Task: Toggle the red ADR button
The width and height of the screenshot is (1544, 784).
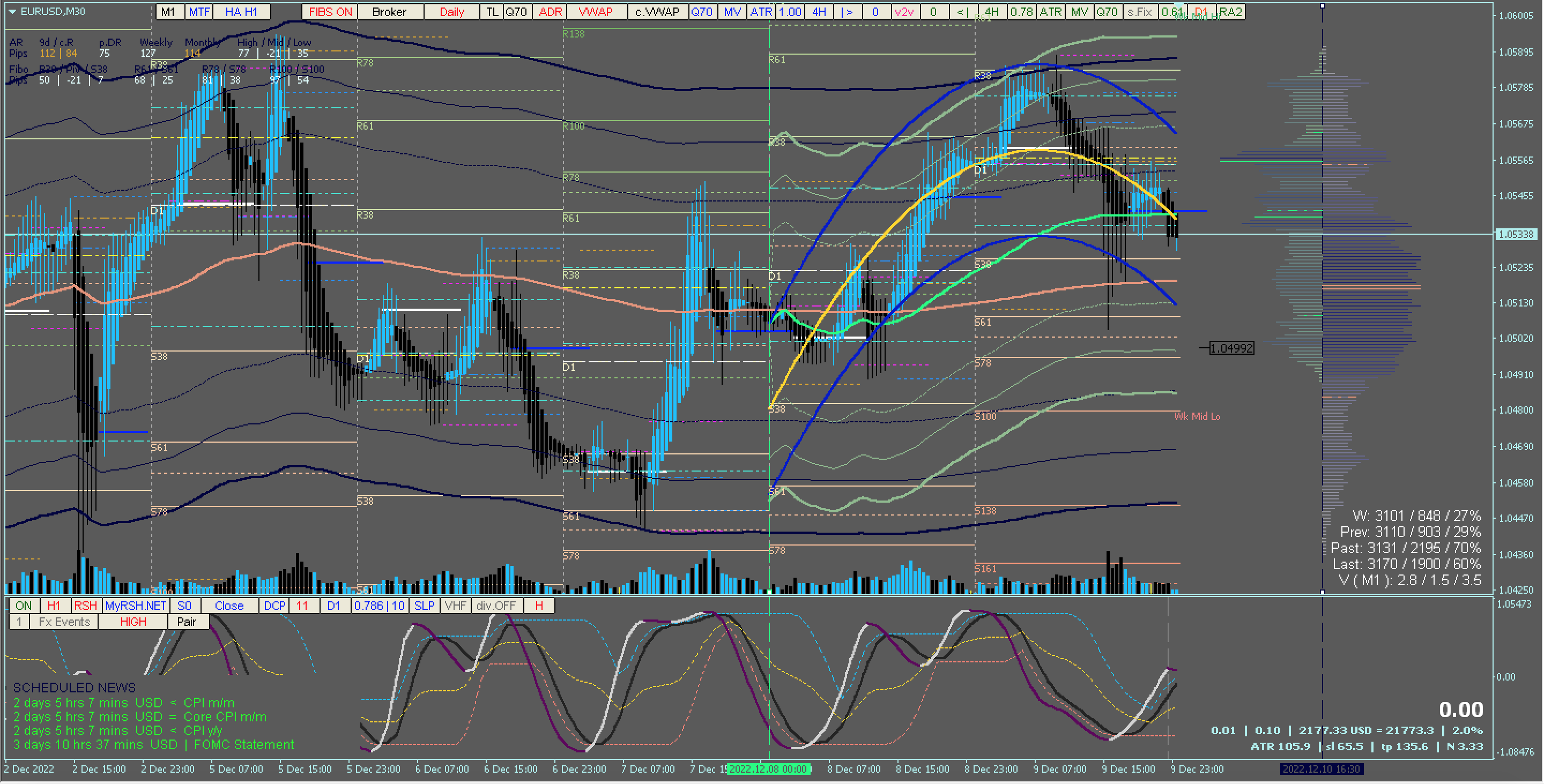Action: click(550, 12)
